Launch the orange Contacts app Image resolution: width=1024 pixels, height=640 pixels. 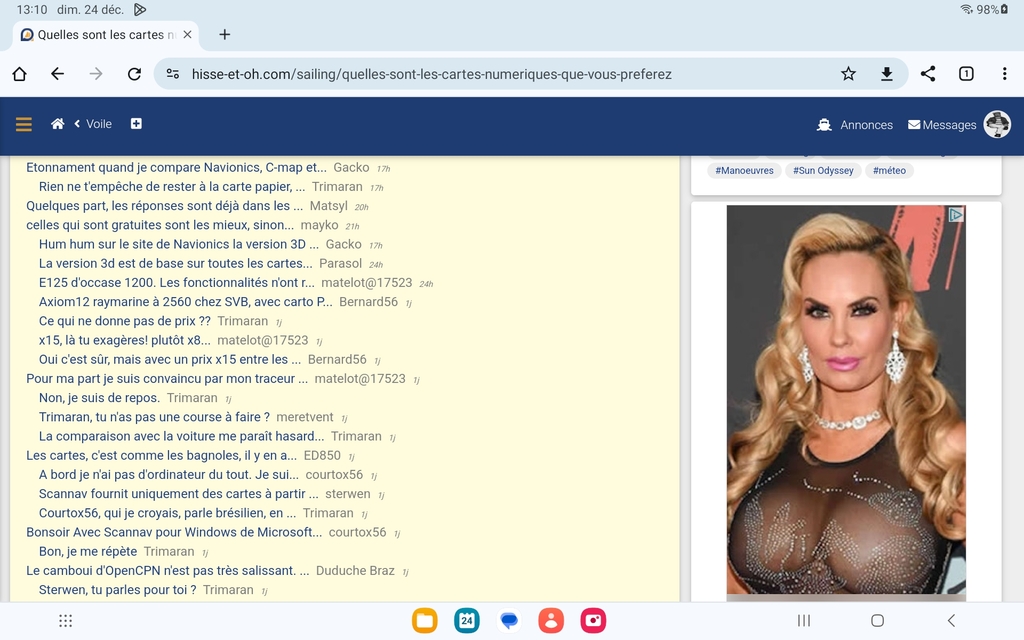coord(551,620)
